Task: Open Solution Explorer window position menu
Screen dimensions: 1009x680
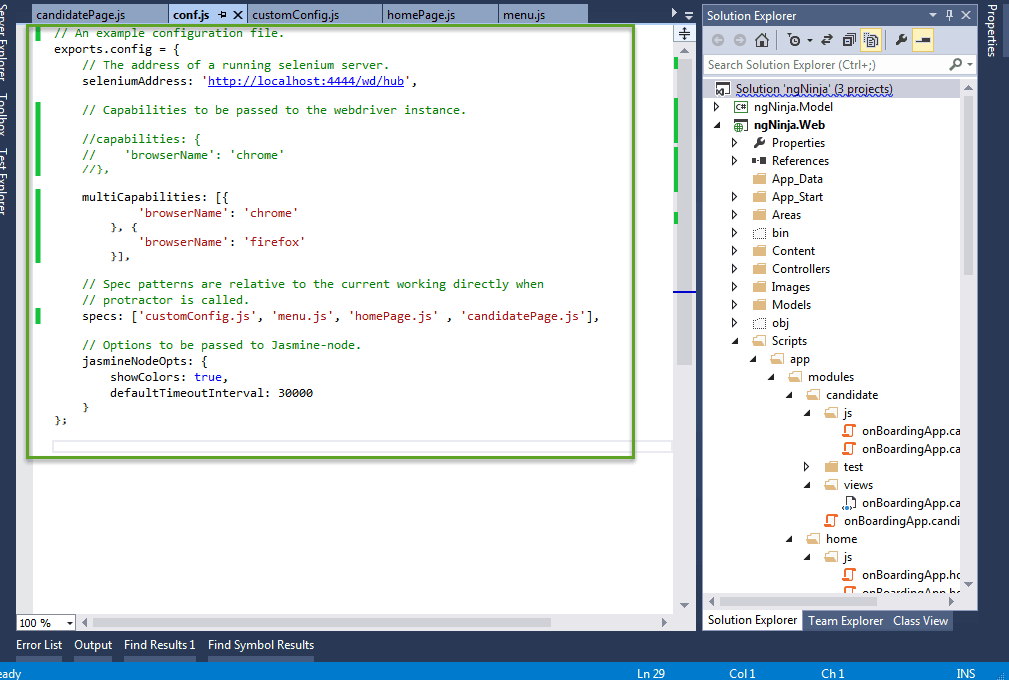Action: coord(932,15)
